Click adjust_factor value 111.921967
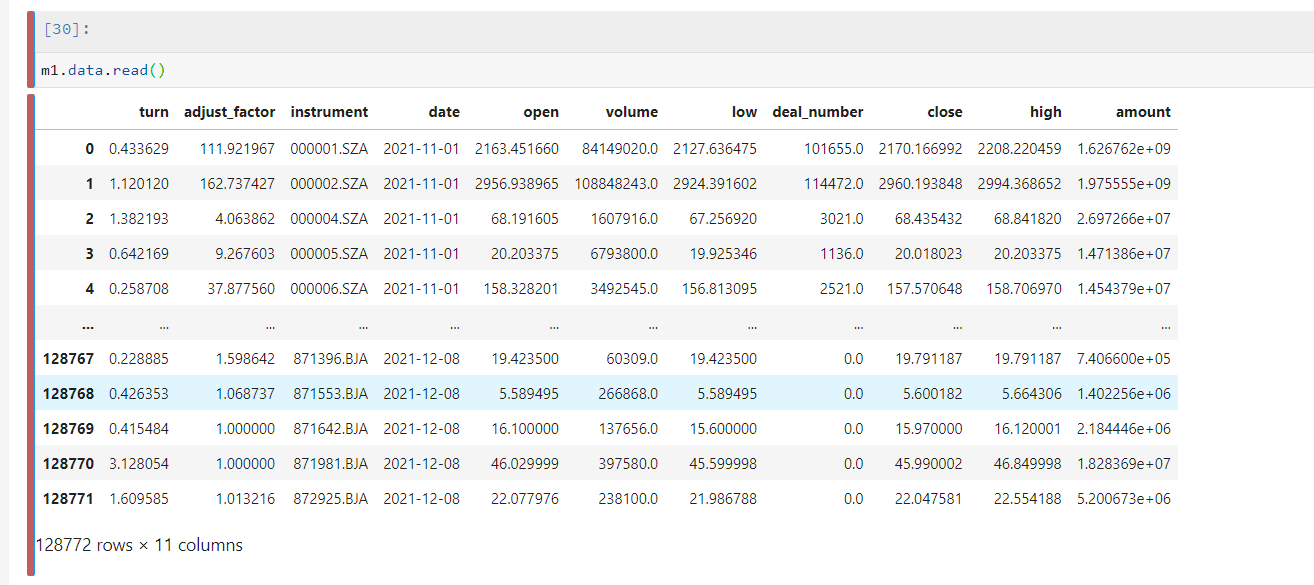Image resolution: width=1314 pixels, height=585 pixels. coord(235,149)
